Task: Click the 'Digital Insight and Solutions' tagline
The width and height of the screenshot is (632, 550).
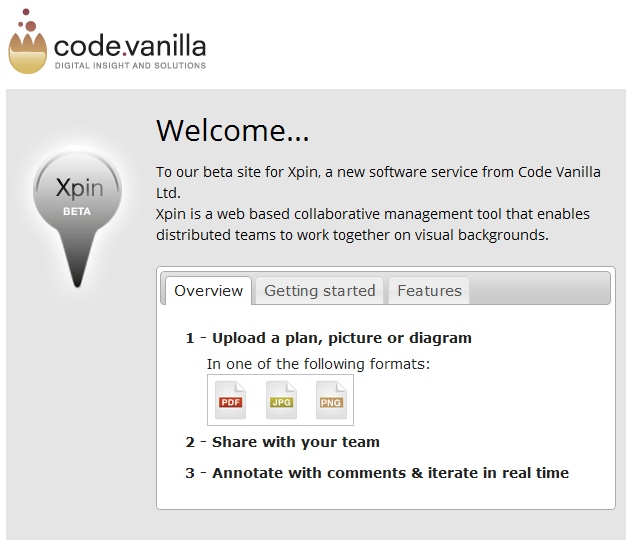Action: 130,66
